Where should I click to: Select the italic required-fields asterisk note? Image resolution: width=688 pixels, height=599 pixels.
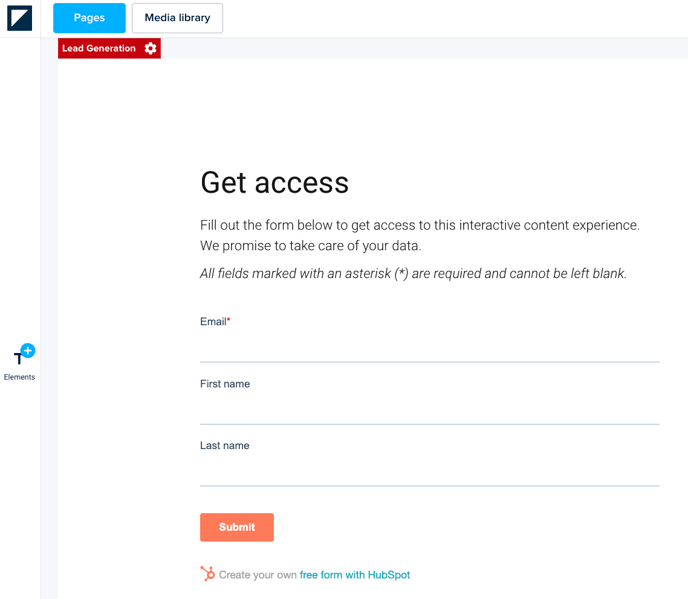(x=413, y=273)
